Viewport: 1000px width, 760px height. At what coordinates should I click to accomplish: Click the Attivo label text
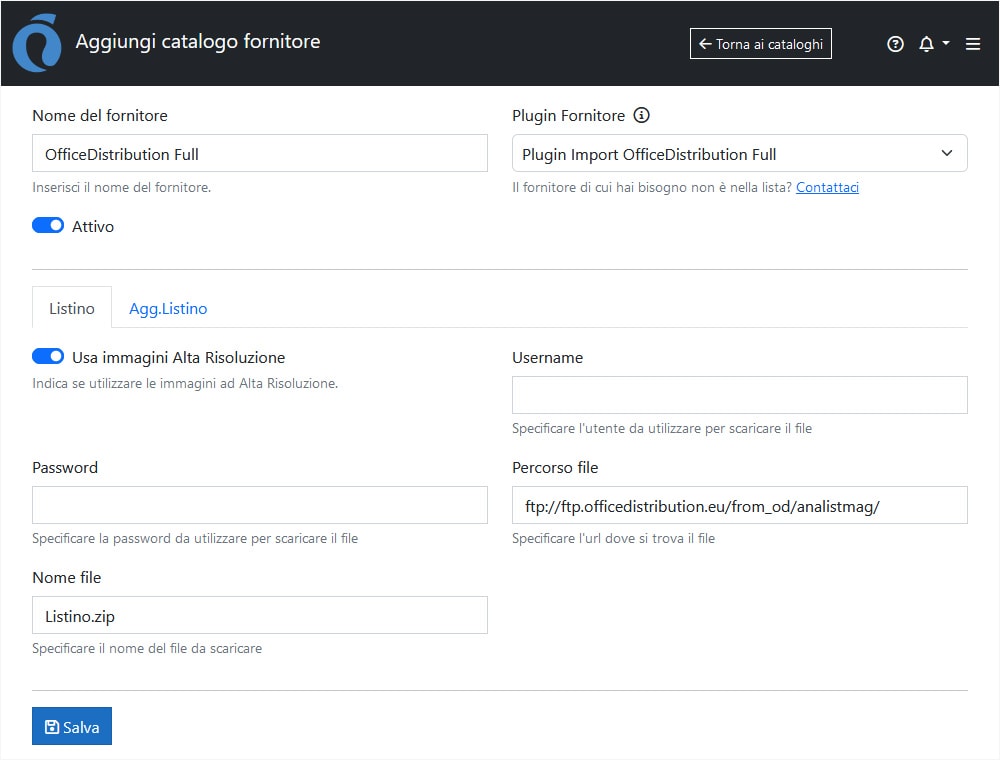coord(93,226)
